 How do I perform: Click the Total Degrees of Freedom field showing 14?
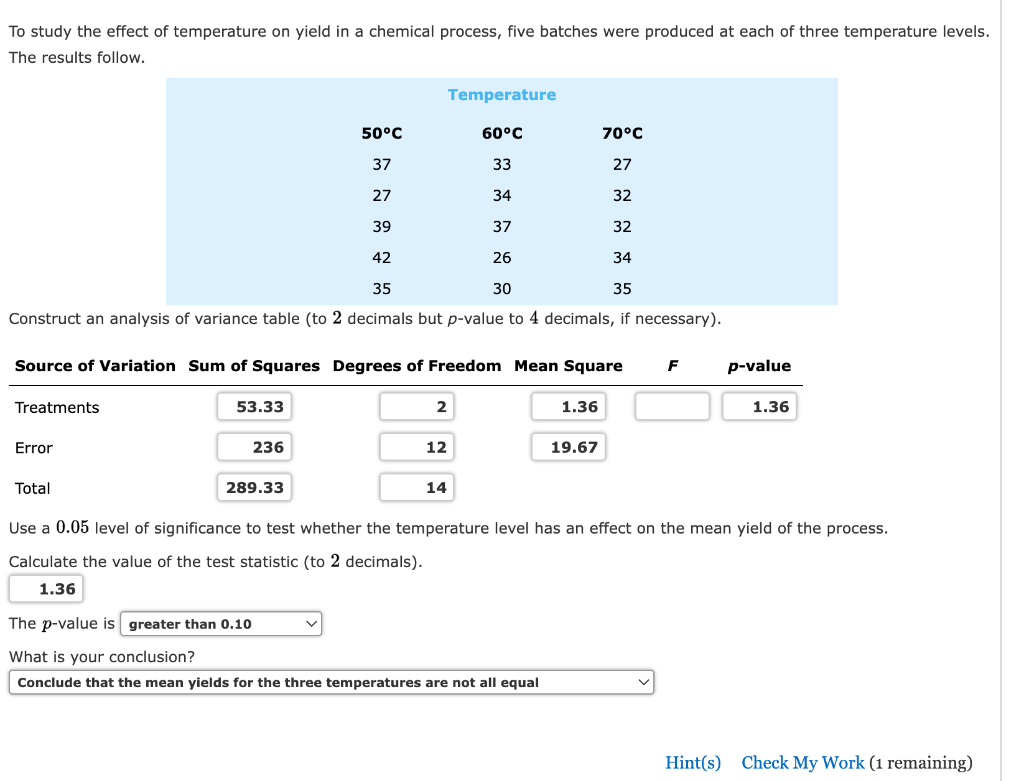click(416, 487)
